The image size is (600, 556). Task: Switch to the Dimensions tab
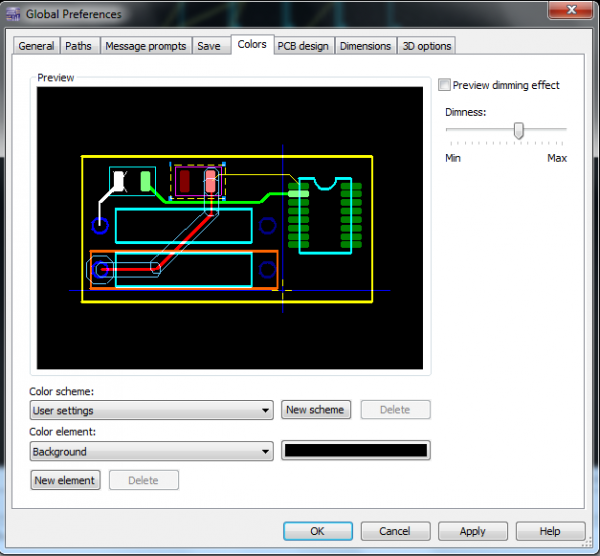[365, 46]
